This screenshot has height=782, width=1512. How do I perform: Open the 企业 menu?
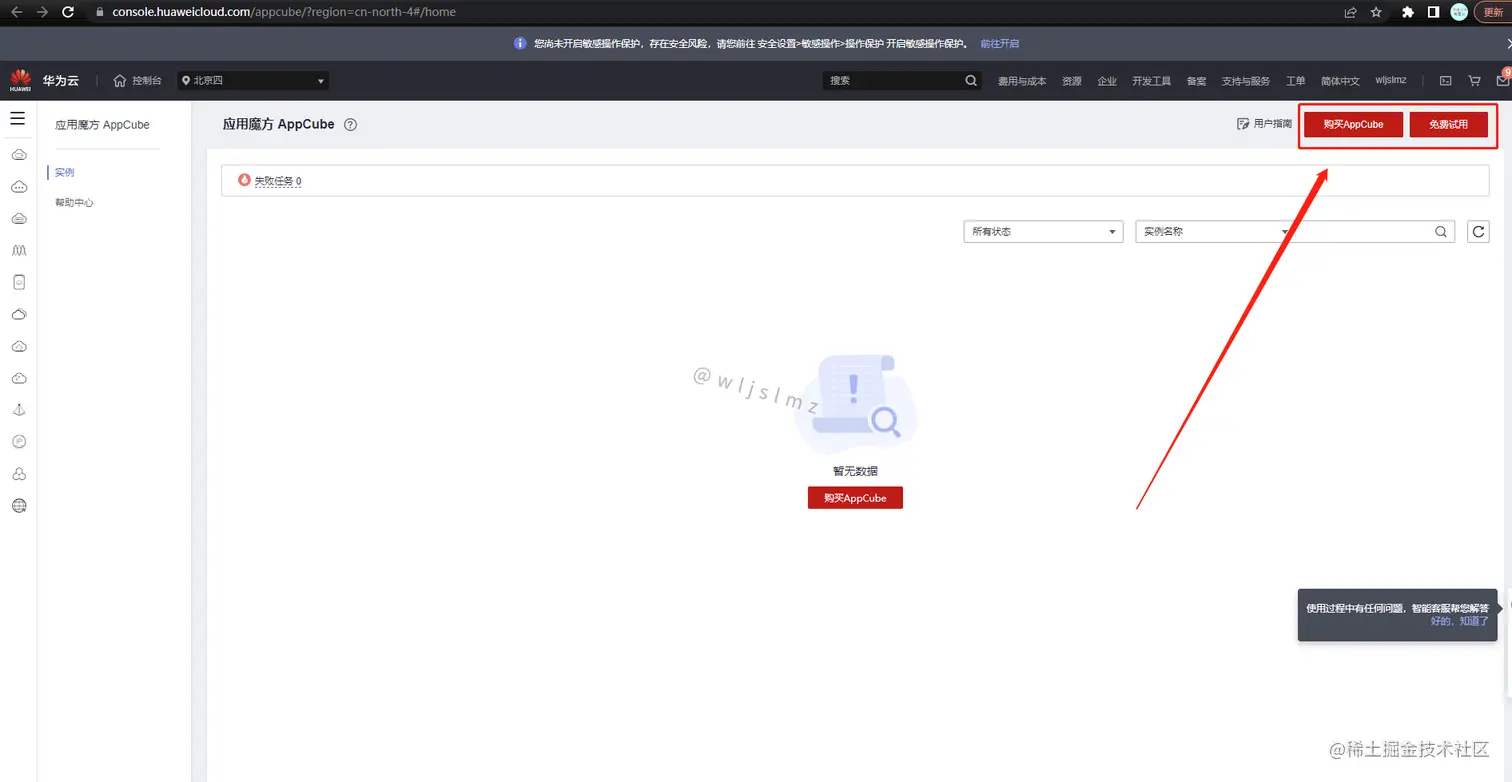point(1107,81)
